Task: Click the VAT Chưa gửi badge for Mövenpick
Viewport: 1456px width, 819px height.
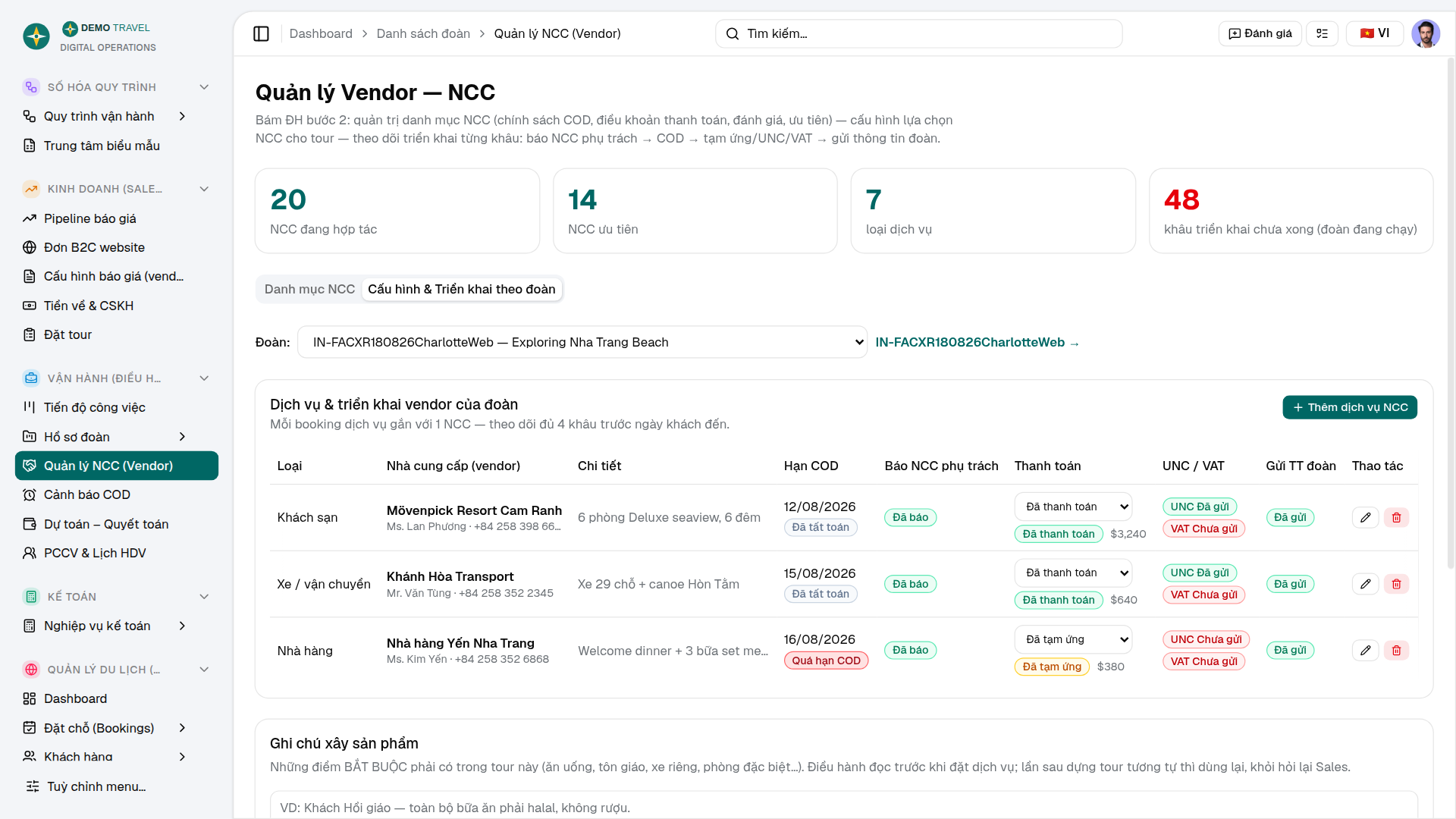Action: click(x=1203, y=529)
